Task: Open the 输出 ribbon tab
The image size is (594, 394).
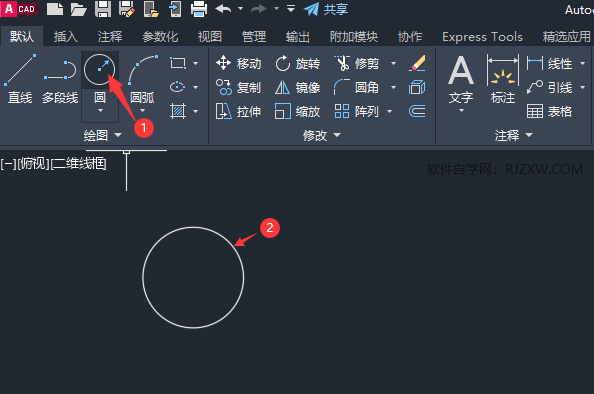Action: tap(297, 37)
